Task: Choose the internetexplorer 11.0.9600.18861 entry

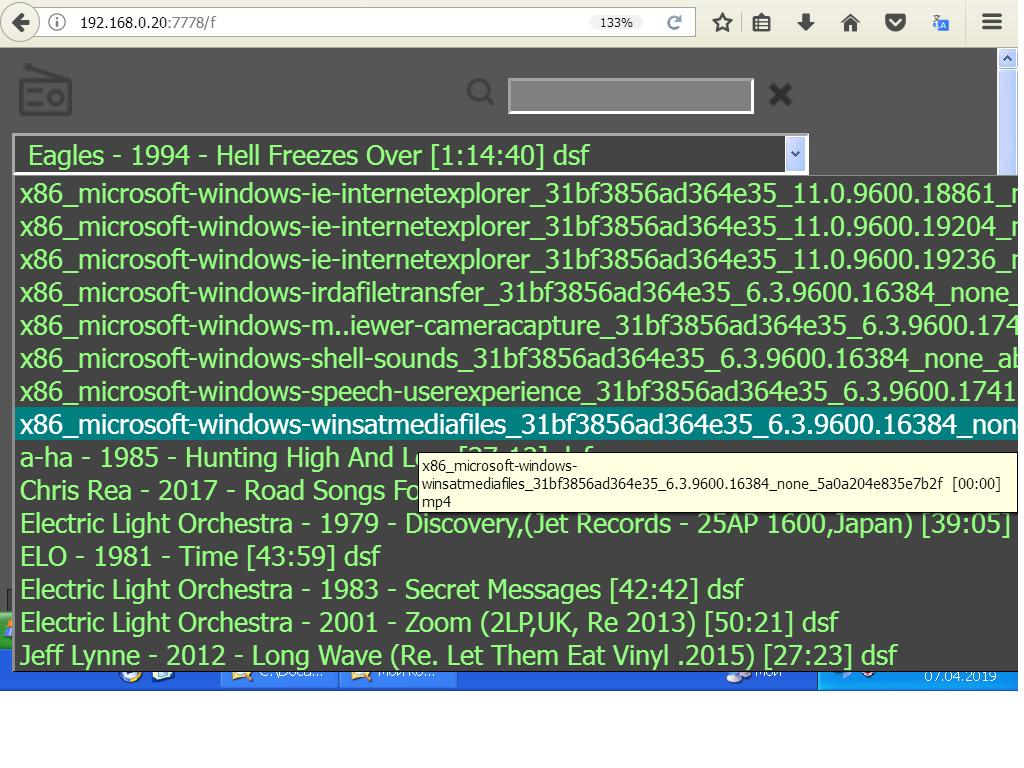Action: [x=516, y=193]
